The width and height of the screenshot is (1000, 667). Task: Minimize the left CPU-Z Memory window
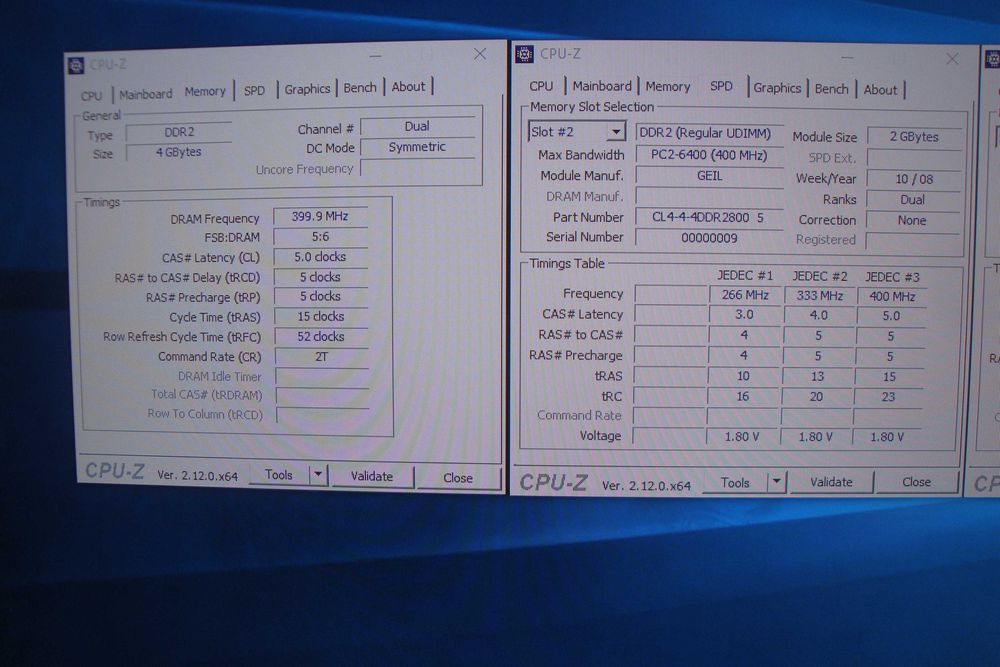coord(375,57)
